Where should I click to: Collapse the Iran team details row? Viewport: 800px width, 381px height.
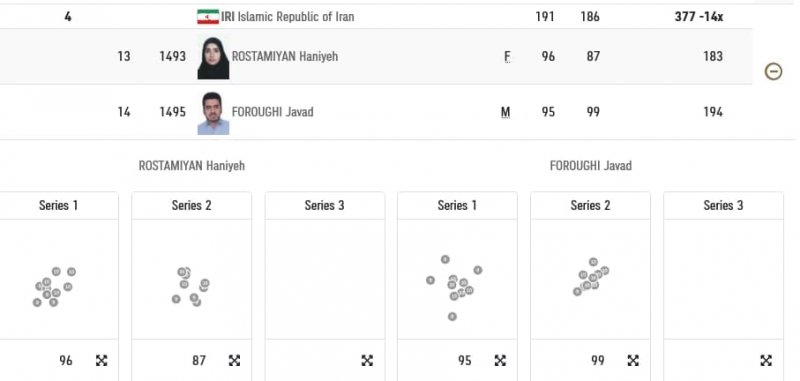pyautogui.click(x=773, y=71)
